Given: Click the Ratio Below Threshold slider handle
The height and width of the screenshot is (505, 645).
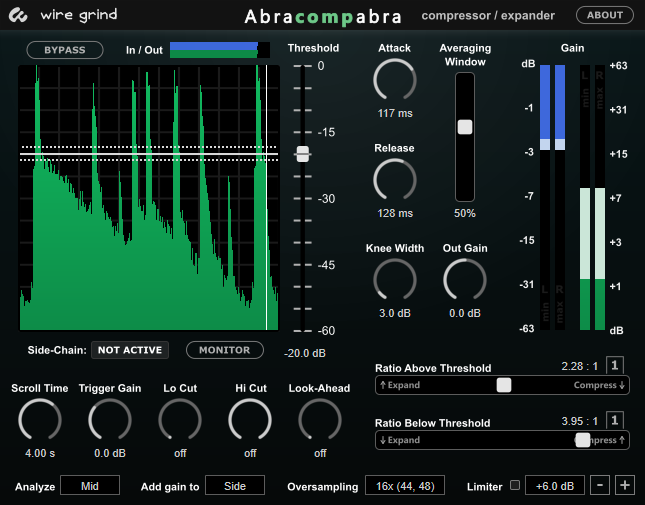Looking at the screenshot, I should (582, 440).
